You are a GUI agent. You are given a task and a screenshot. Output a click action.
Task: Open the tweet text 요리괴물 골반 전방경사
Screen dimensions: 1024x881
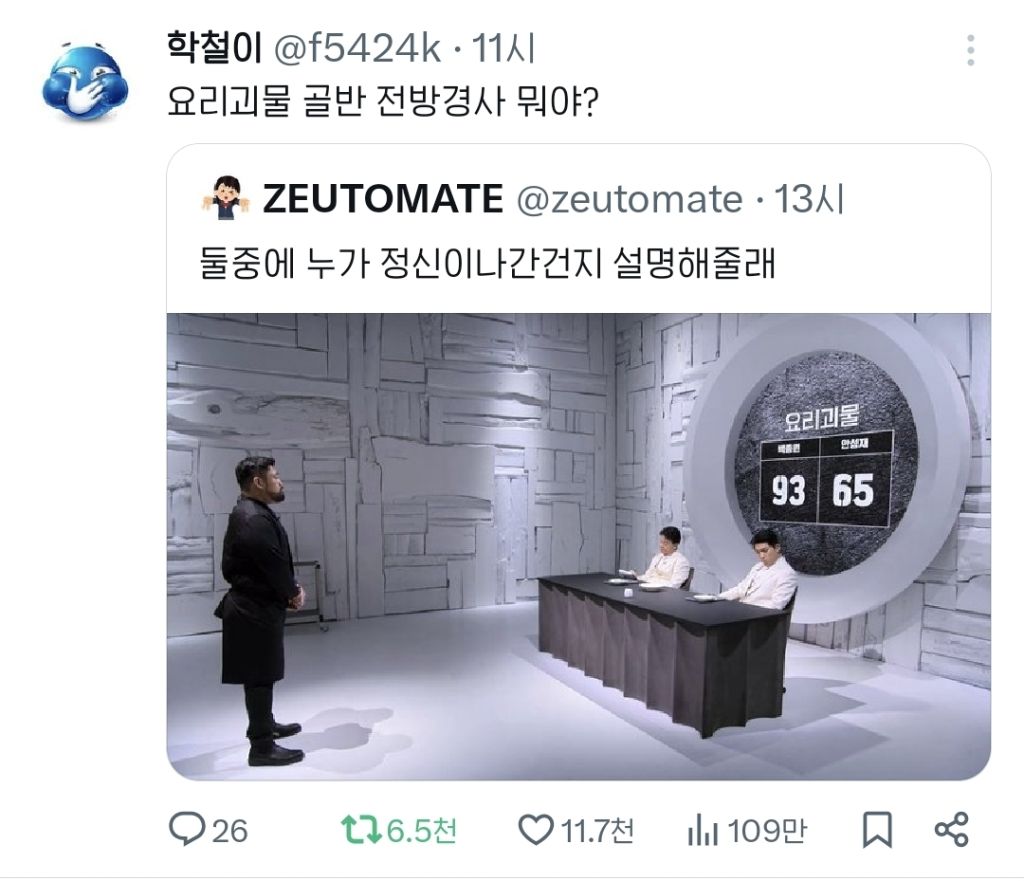(x=383, y=102)
